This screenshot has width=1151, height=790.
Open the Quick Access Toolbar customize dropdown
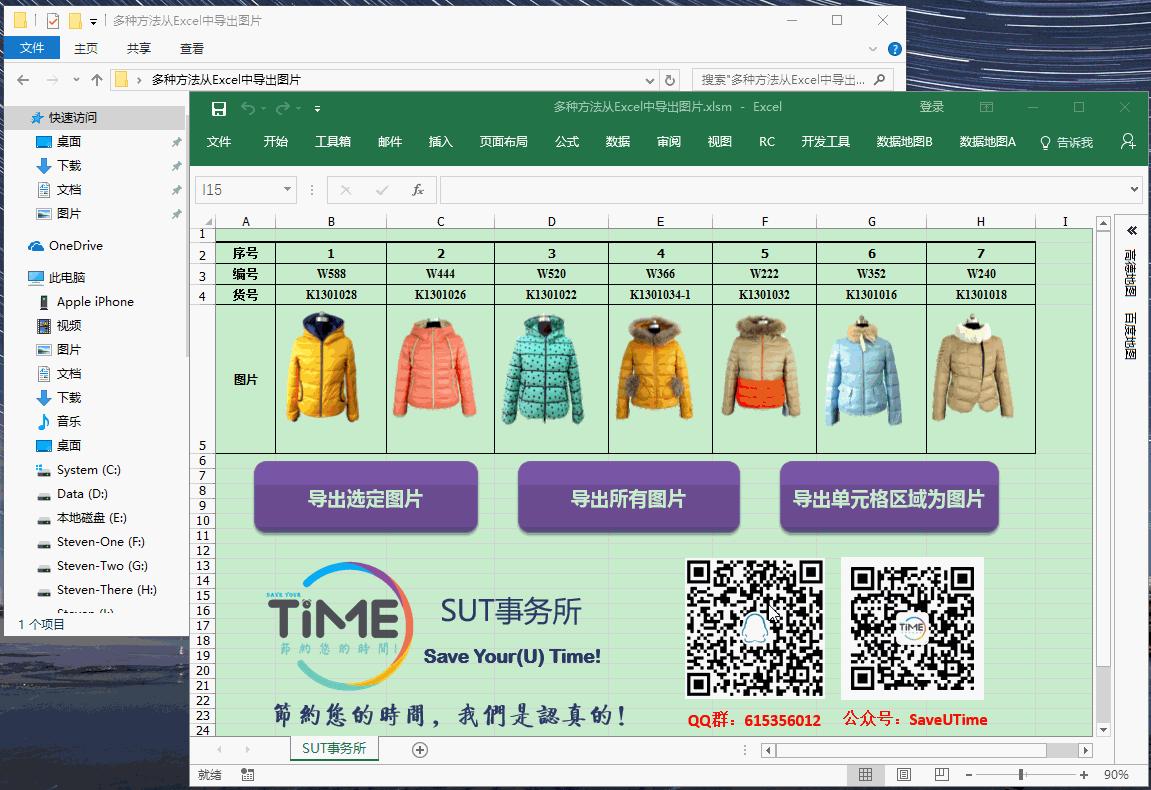[x=317, y=109]
